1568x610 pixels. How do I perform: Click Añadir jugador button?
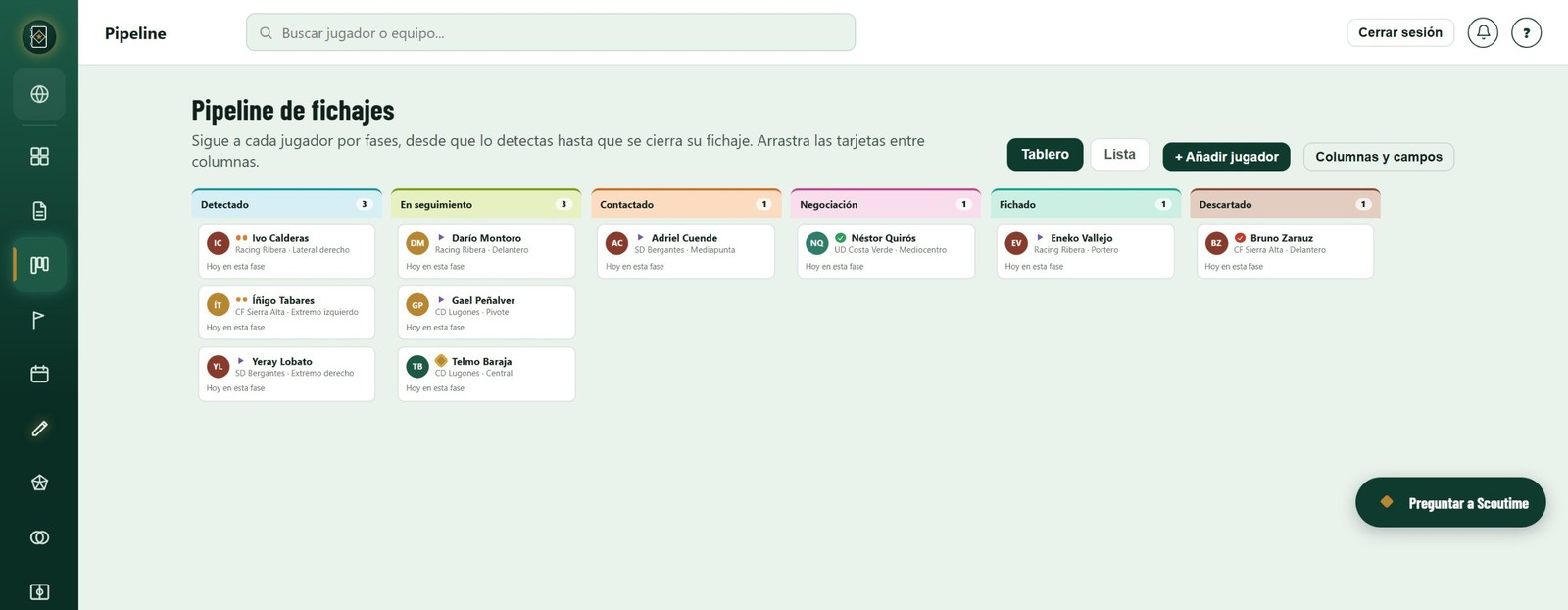1226,157
